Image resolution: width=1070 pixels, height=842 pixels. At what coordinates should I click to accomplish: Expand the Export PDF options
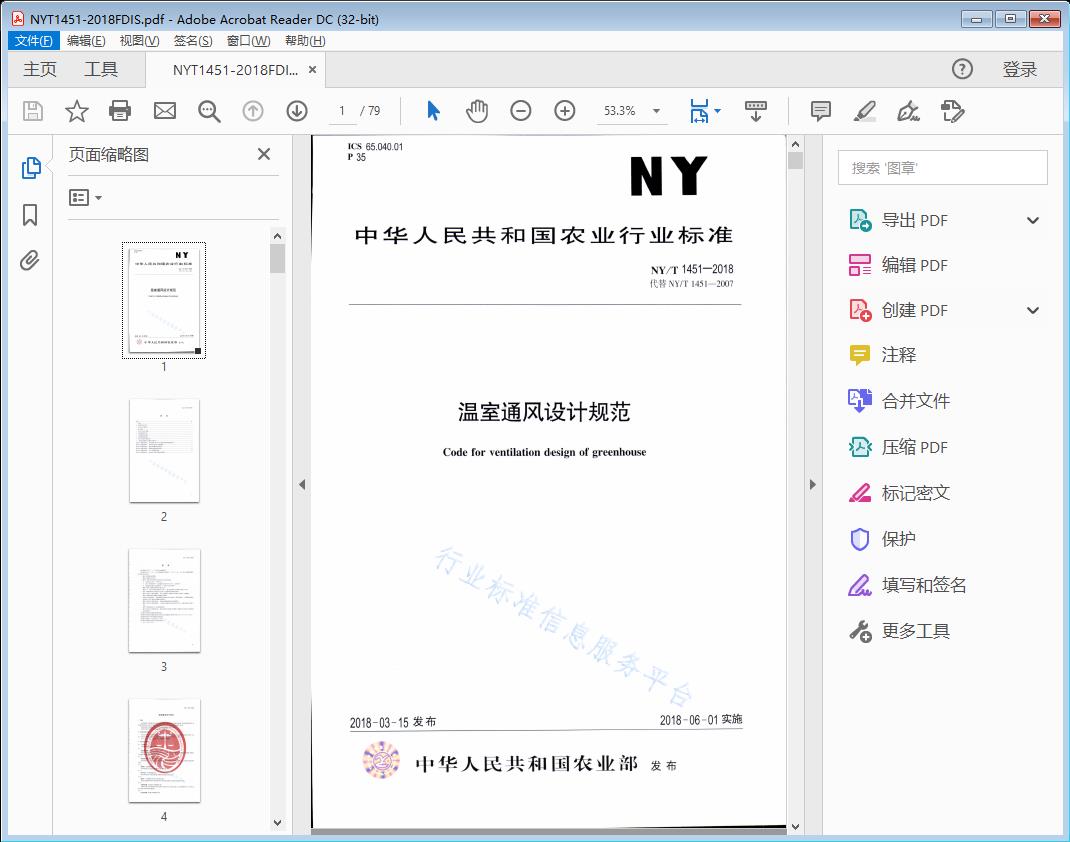coord(1033,221)
